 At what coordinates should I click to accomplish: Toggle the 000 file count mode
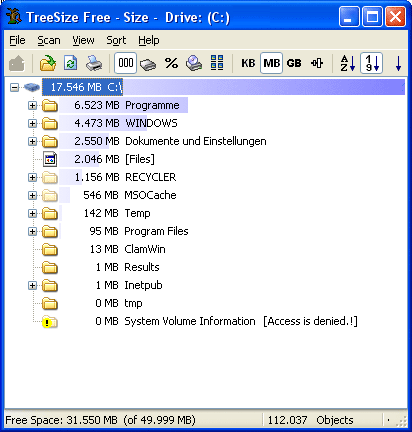pyautogui.click(x=126, y=63)
